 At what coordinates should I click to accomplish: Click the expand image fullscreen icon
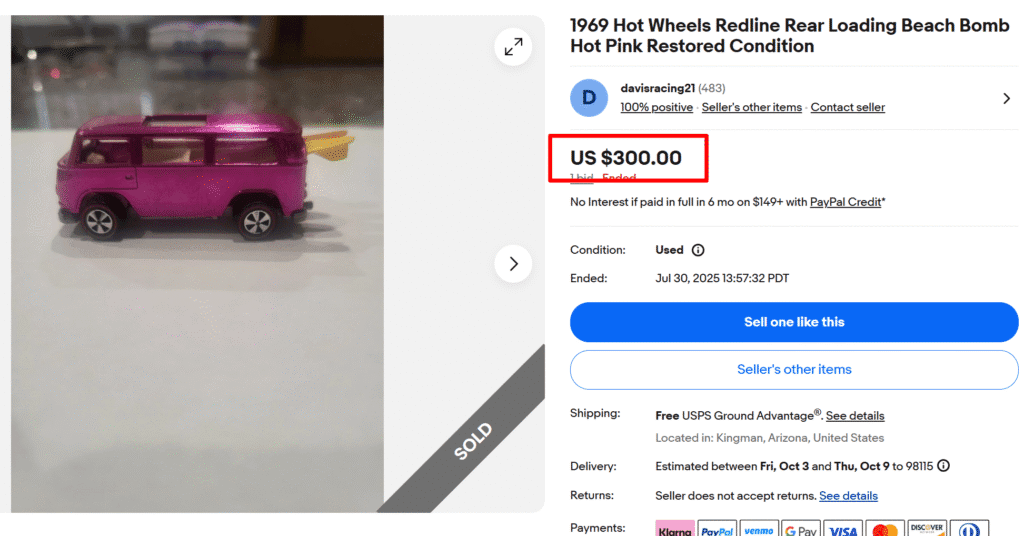513,47
